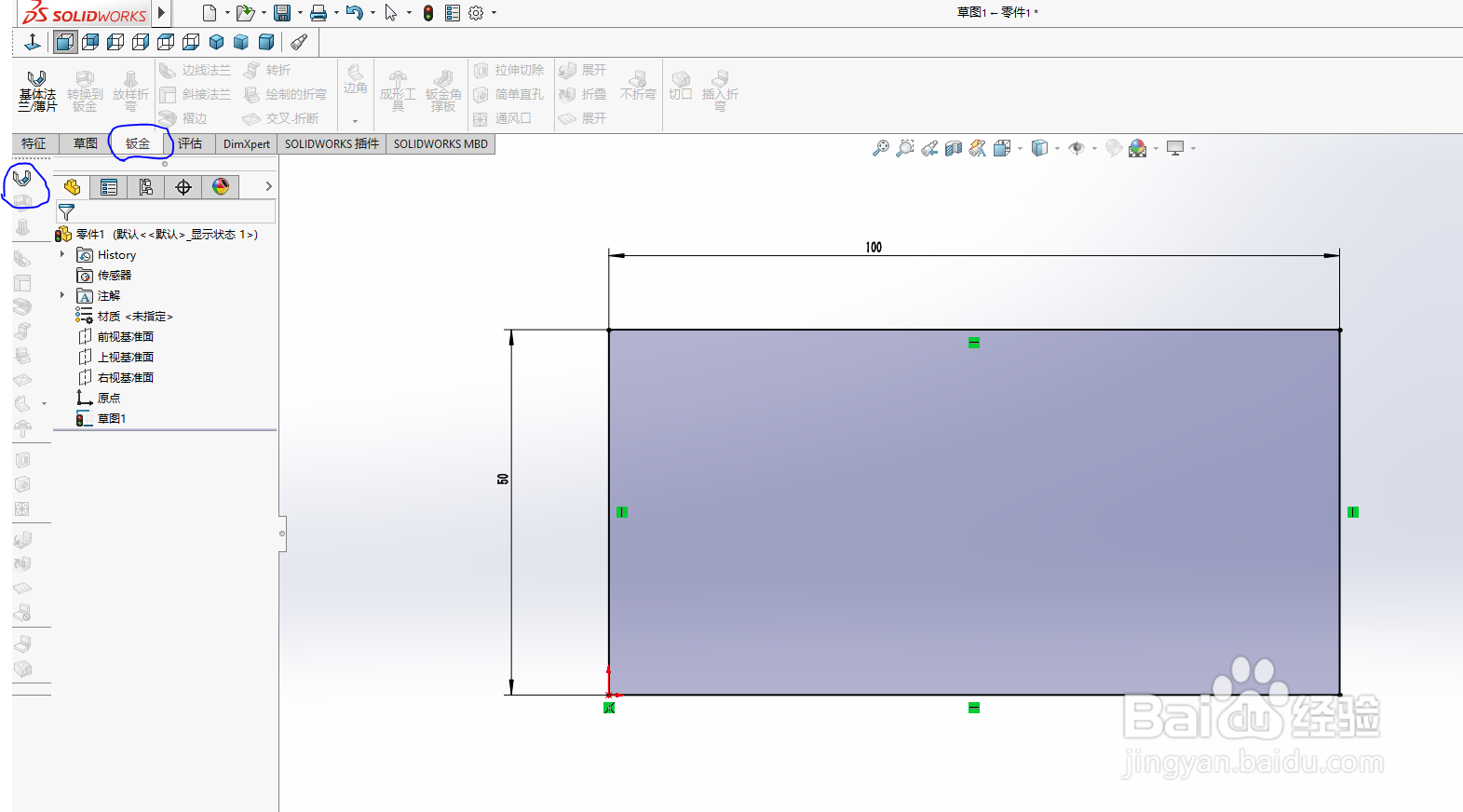Switch to the SOLIDWORKS MBD tab
The height and width of the screenshot is (812, 1463).
tap(440, 143)
